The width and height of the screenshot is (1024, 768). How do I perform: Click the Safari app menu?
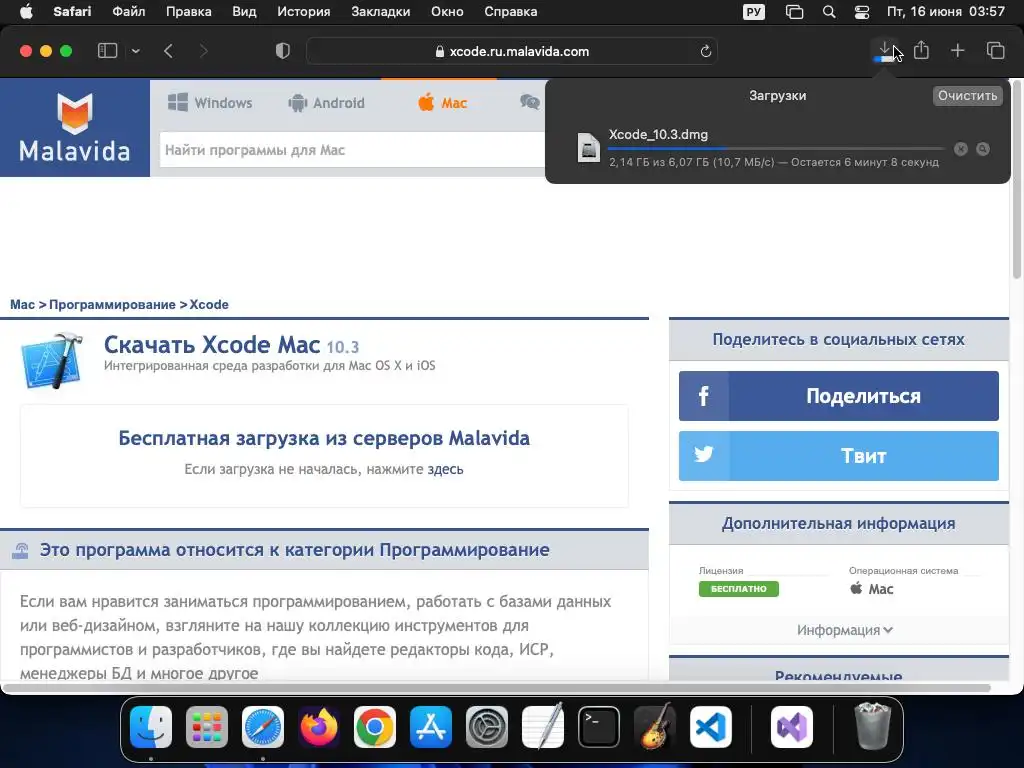[x=72, y=12]
